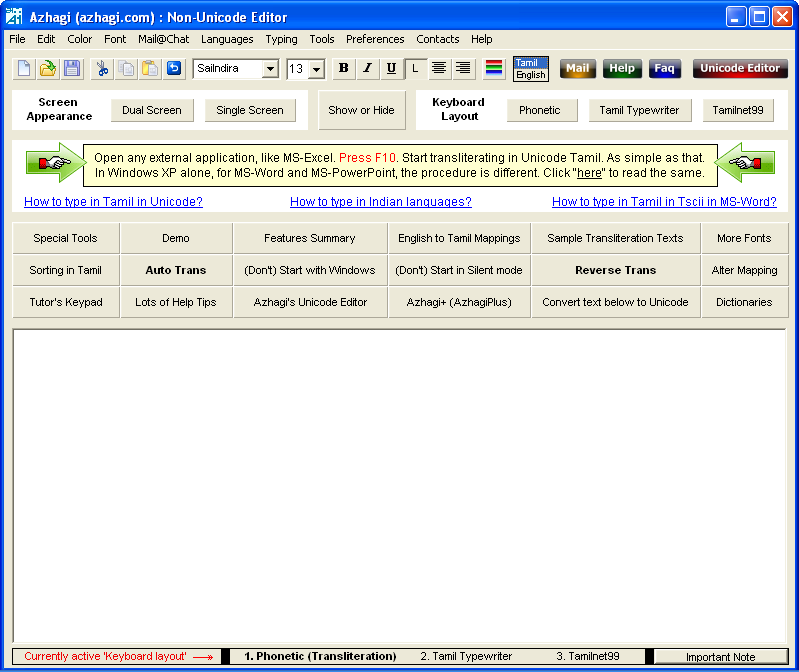The height and width of the screenshot is (672, 799).
Task: Click the left green pointing-hand arrow
Action: (x=55, y=163)
